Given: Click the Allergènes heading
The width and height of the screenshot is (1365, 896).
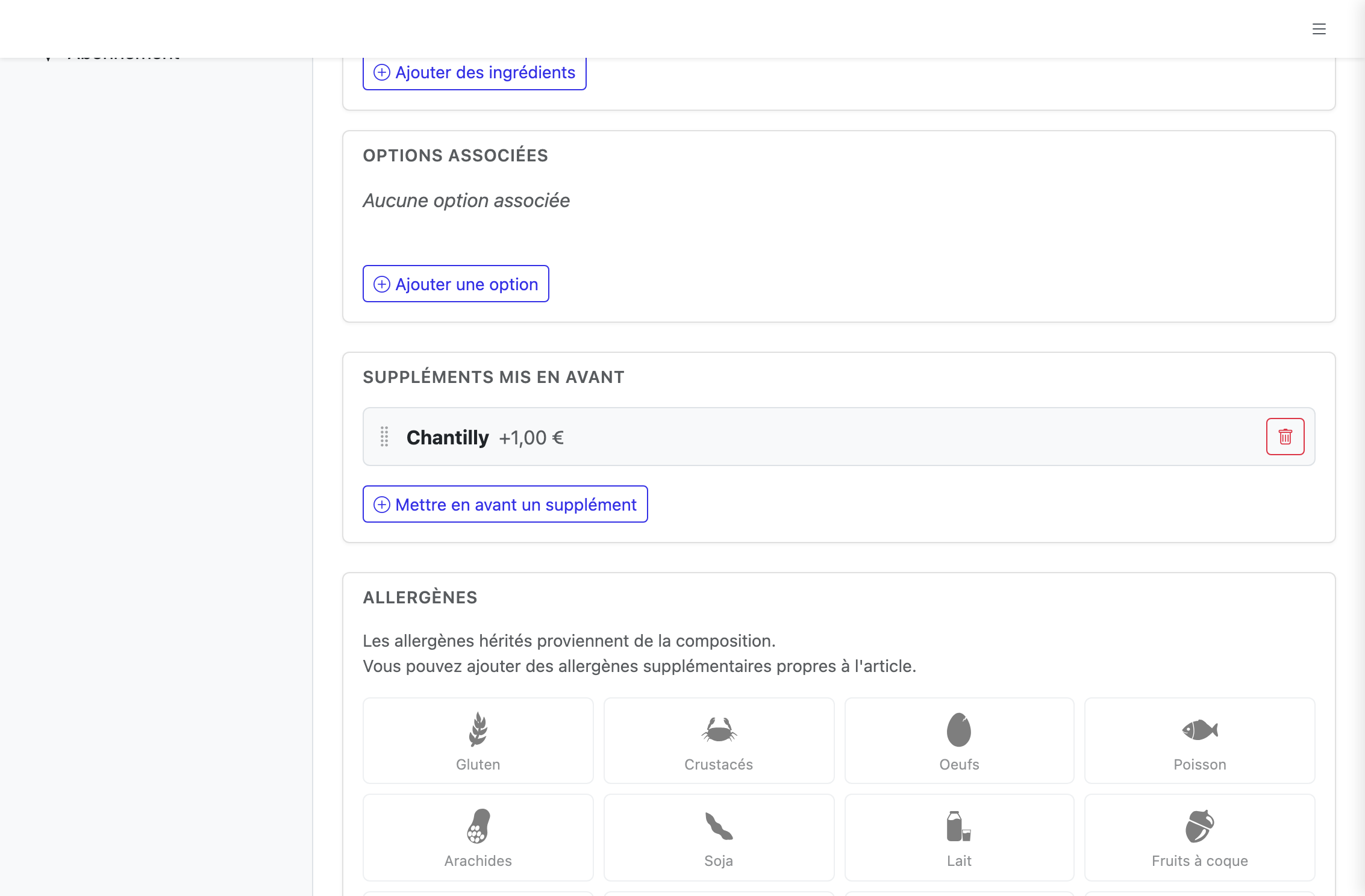Looking at the screenshot, I should (x=420, y=597).
